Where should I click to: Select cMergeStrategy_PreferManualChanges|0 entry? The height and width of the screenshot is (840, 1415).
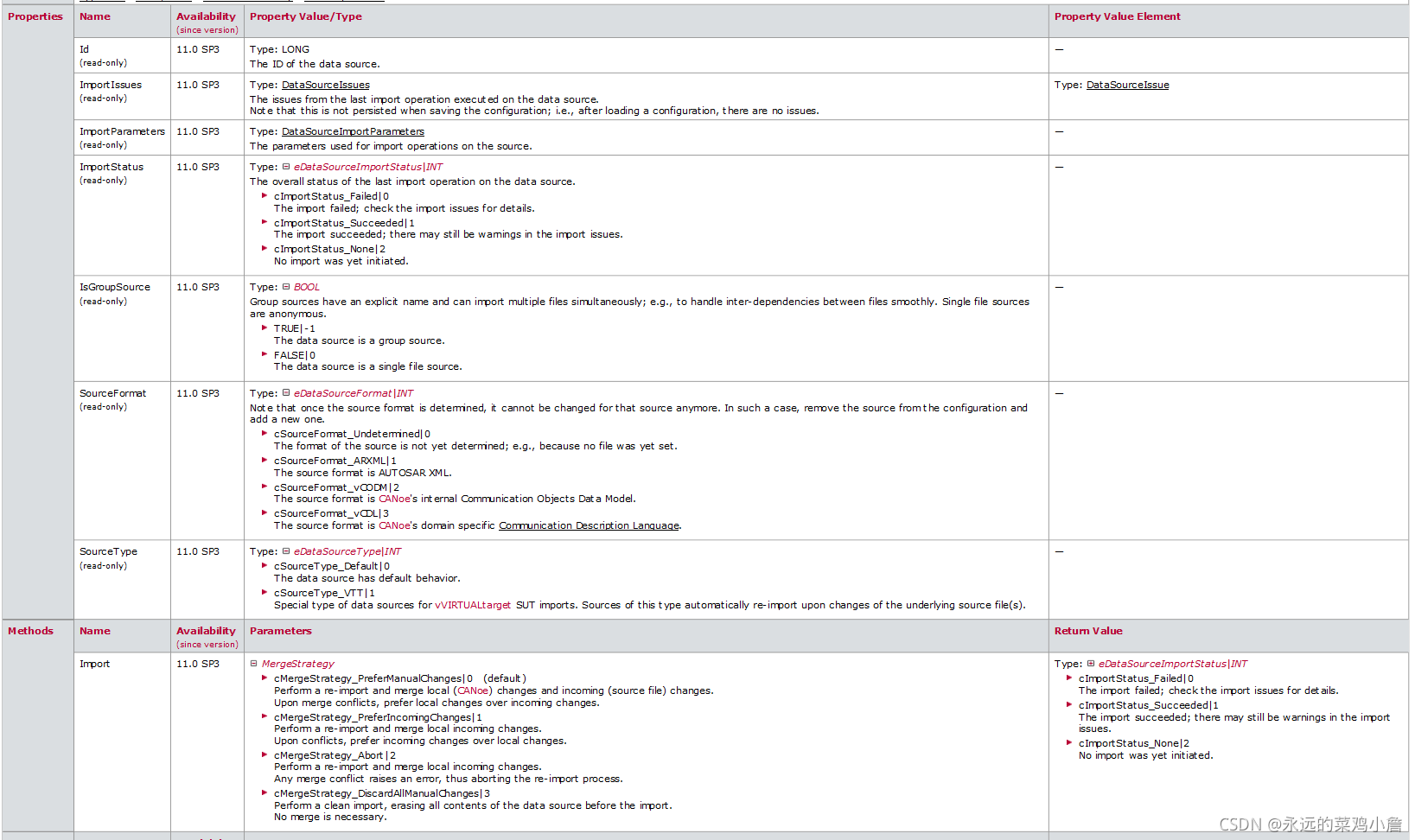point(373,678)
